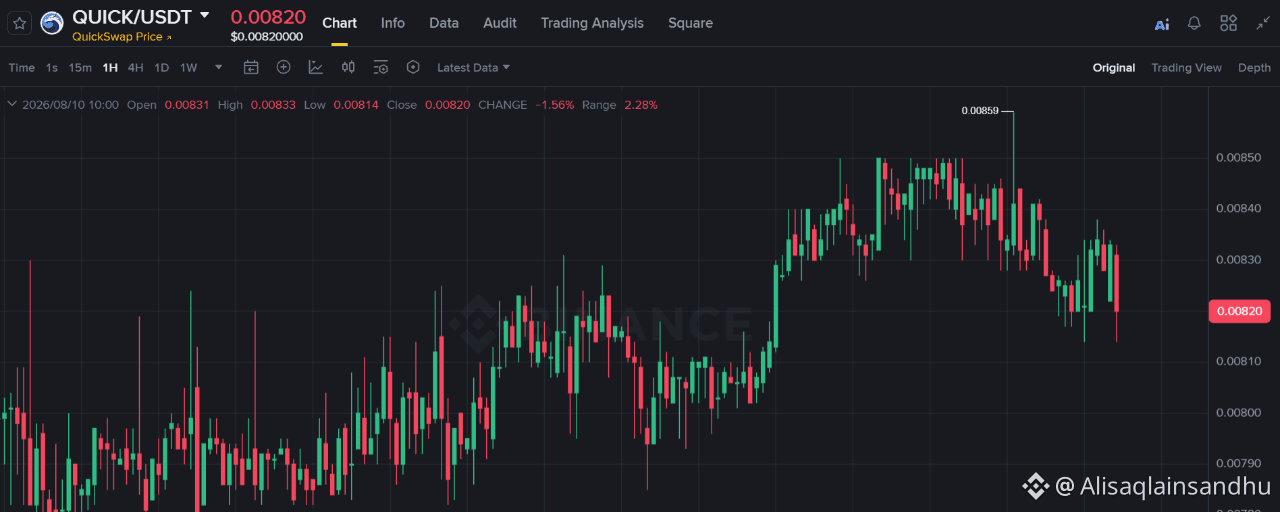Viewport: 1280px width, 512px height.
Task: Switch to the Chart tab
Action: click(x=339, y=23)
